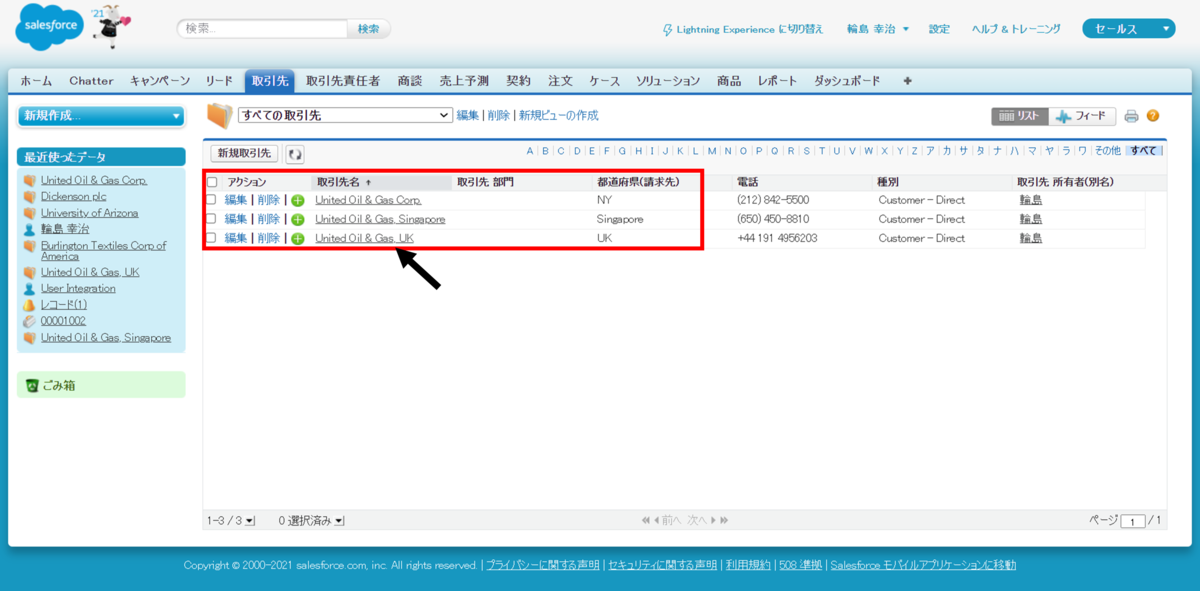
Task: Click 設定 link in header
Action: pos(939,29)
